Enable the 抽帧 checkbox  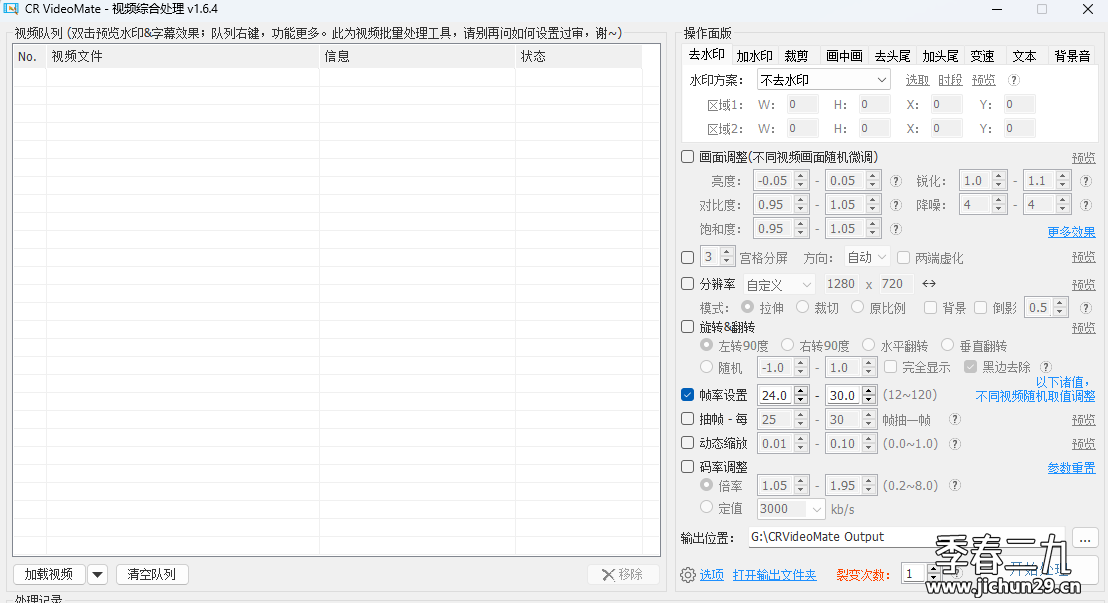click(x=688, y=418)
